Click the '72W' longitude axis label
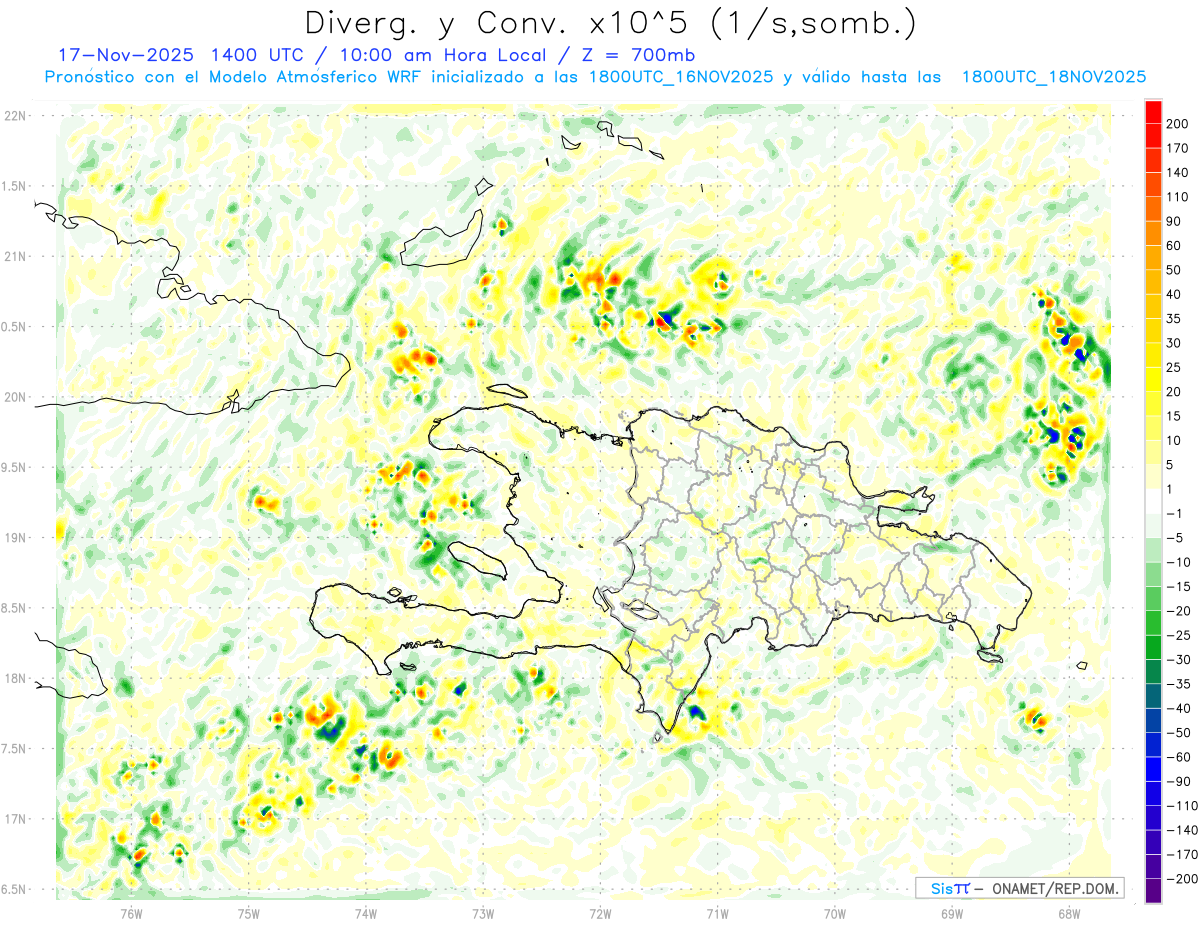1200x927 pixels. [600, 913]
